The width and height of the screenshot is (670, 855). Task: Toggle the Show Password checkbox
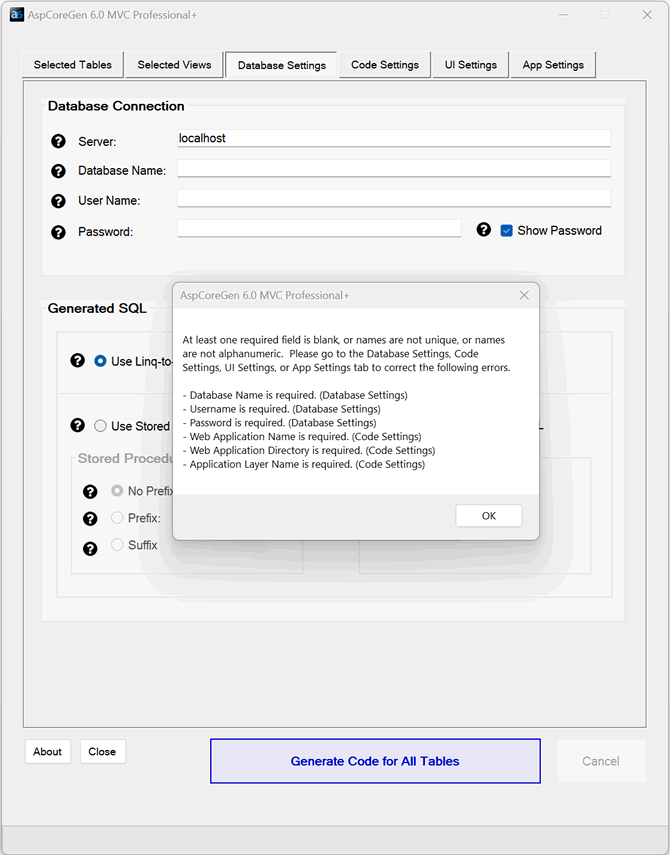coord(506,231)
